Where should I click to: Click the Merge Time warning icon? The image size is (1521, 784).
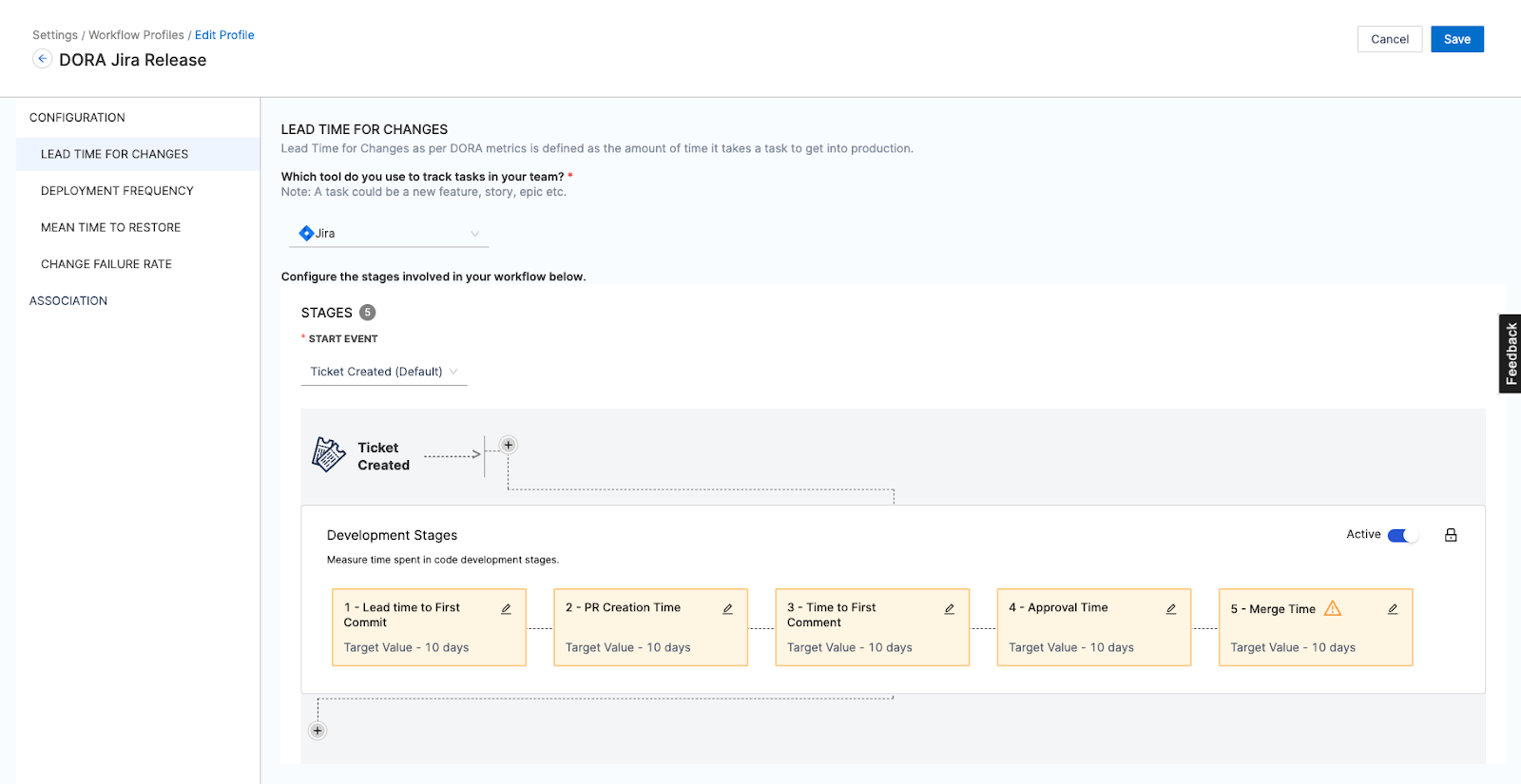1333,608
